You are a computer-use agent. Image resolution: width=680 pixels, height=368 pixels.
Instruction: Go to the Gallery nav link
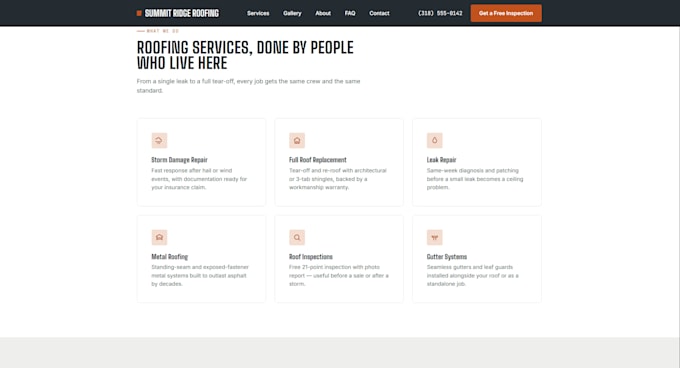292,13
